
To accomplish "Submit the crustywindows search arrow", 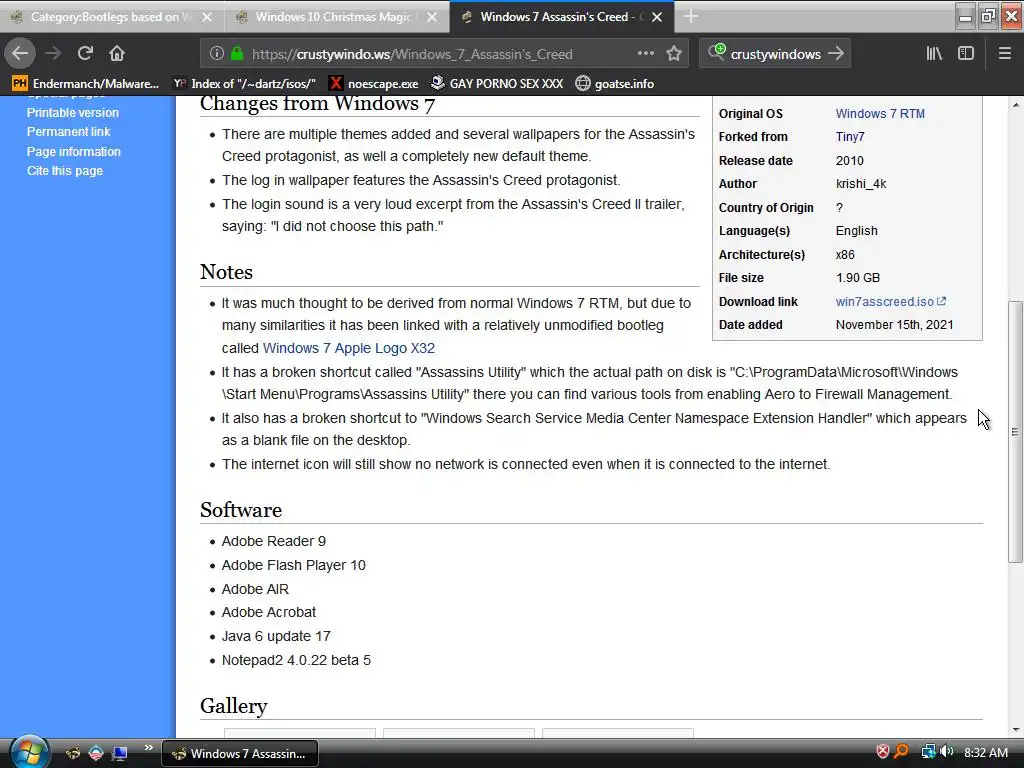I will (x=836, y=54).
